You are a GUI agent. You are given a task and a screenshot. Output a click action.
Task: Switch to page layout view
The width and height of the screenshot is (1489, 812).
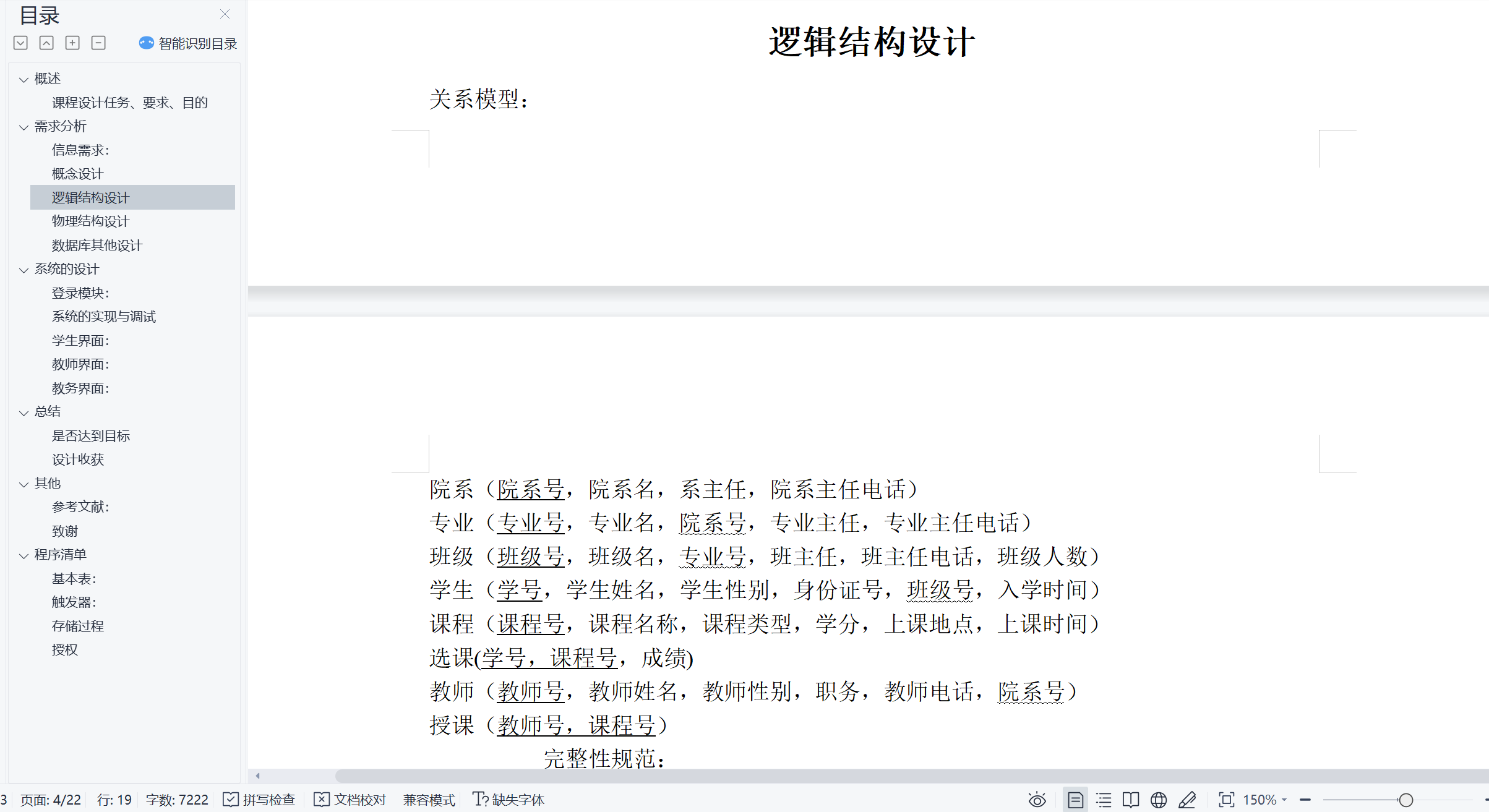pos(1075,800)
